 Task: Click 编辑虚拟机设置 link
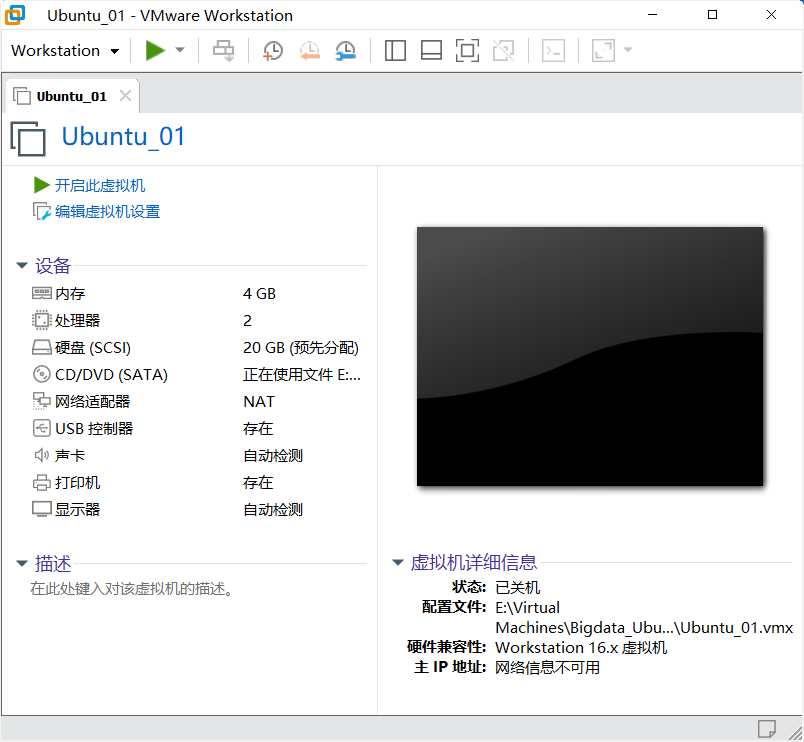tap(107, 211)
